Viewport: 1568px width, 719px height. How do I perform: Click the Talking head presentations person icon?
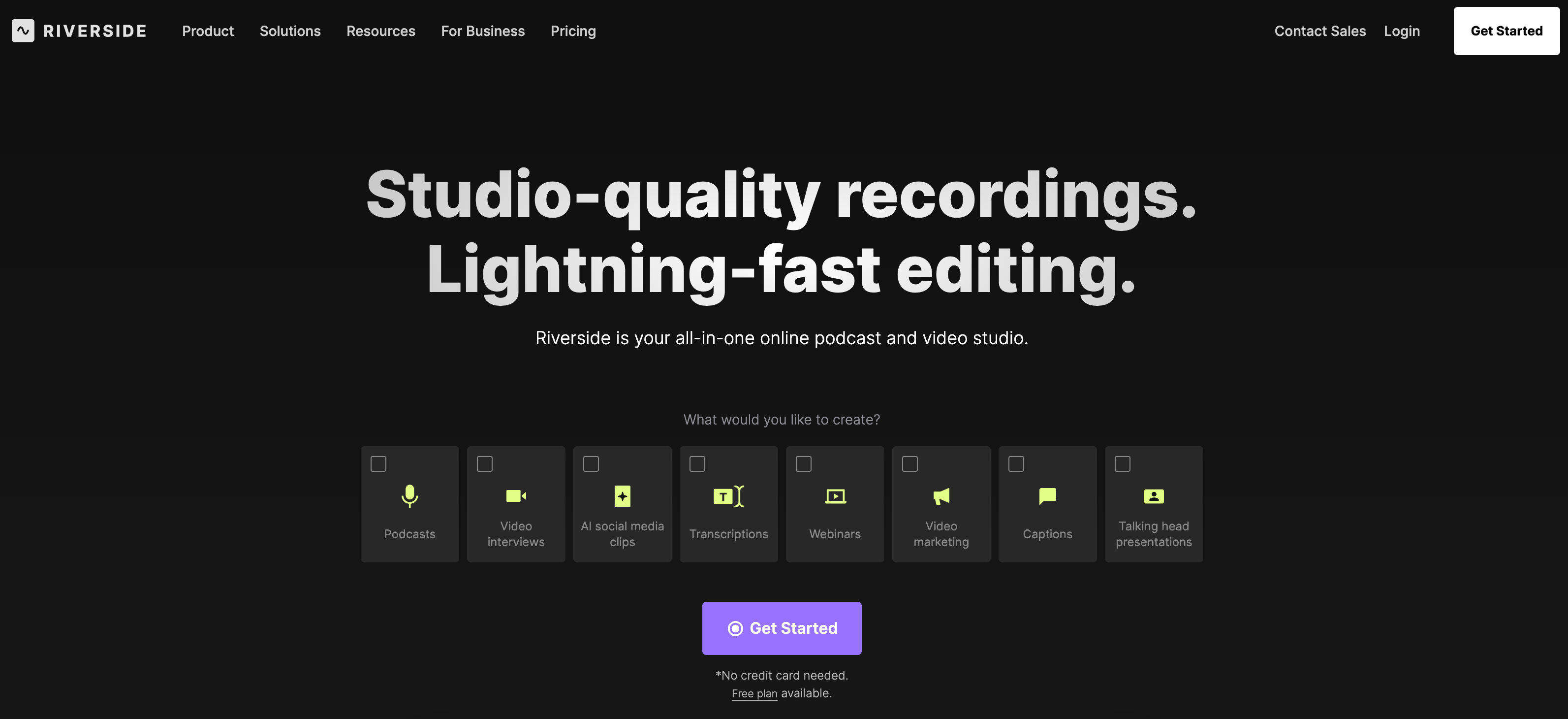pos(1154,496)
